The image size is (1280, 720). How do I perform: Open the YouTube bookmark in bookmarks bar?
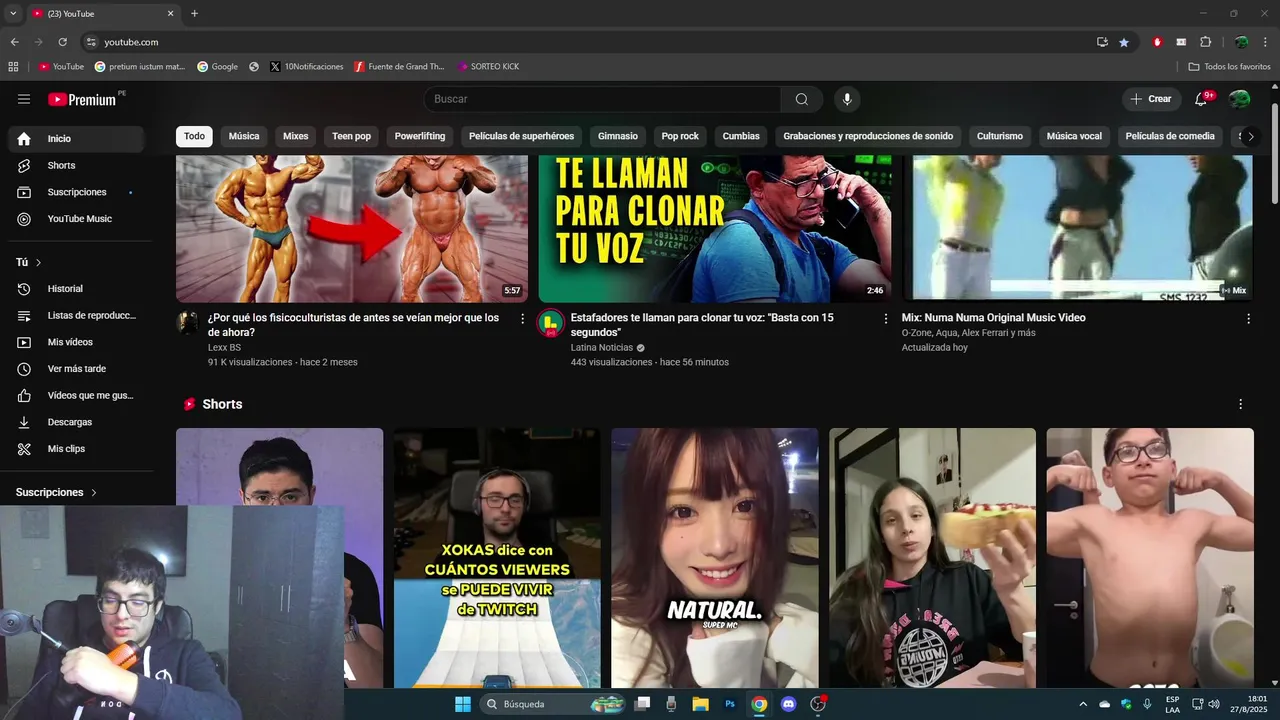61,67
